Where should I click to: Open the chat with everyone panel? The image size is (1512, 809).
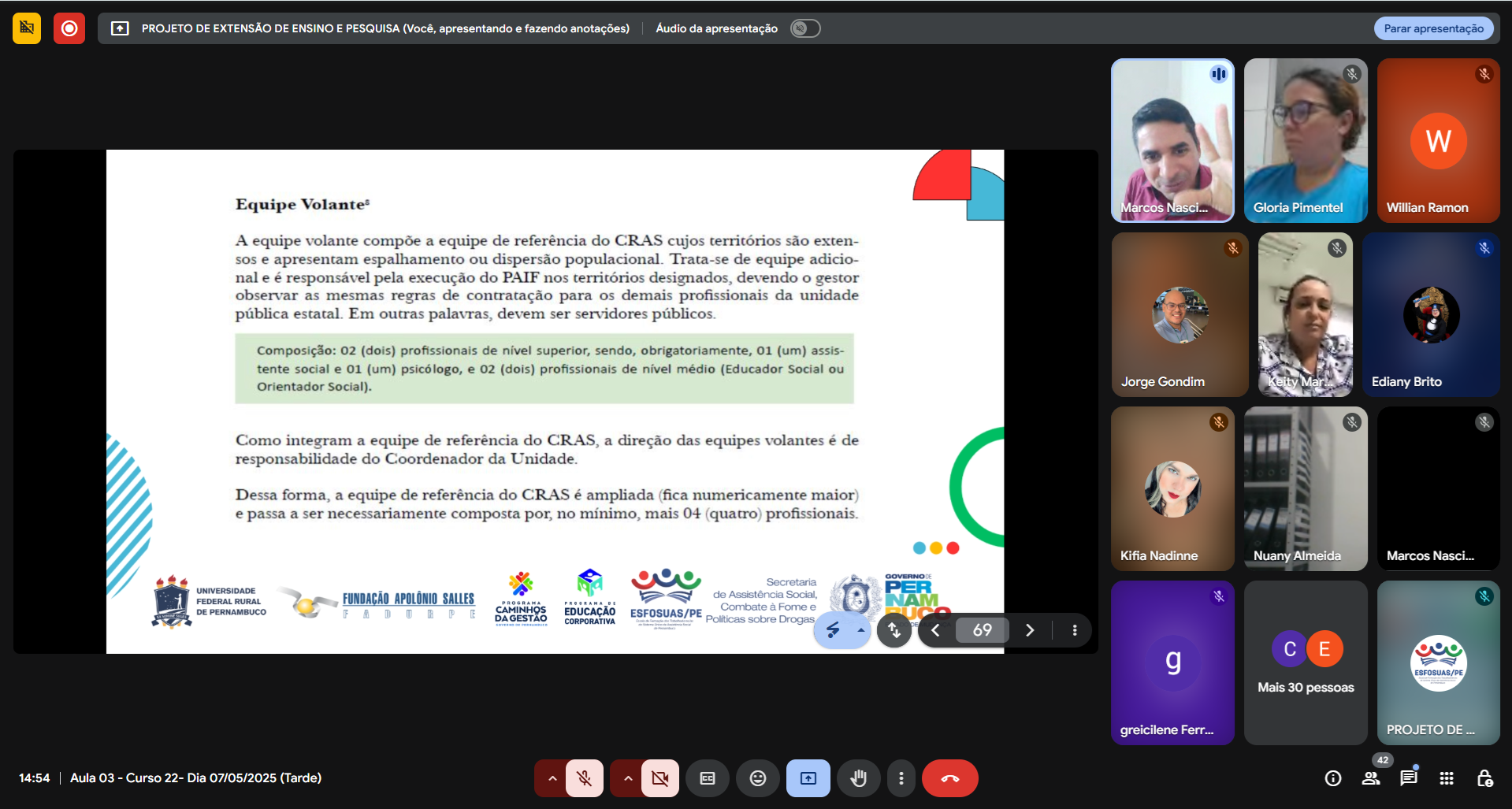1408,778
